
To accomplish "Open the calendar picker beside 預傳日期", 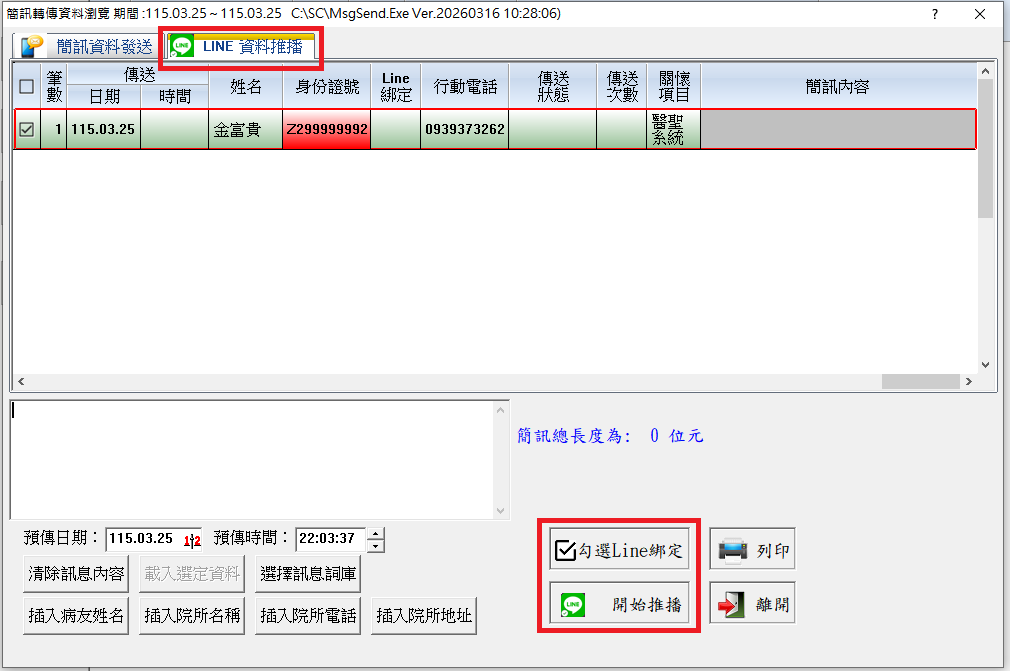I will [192, 540].
